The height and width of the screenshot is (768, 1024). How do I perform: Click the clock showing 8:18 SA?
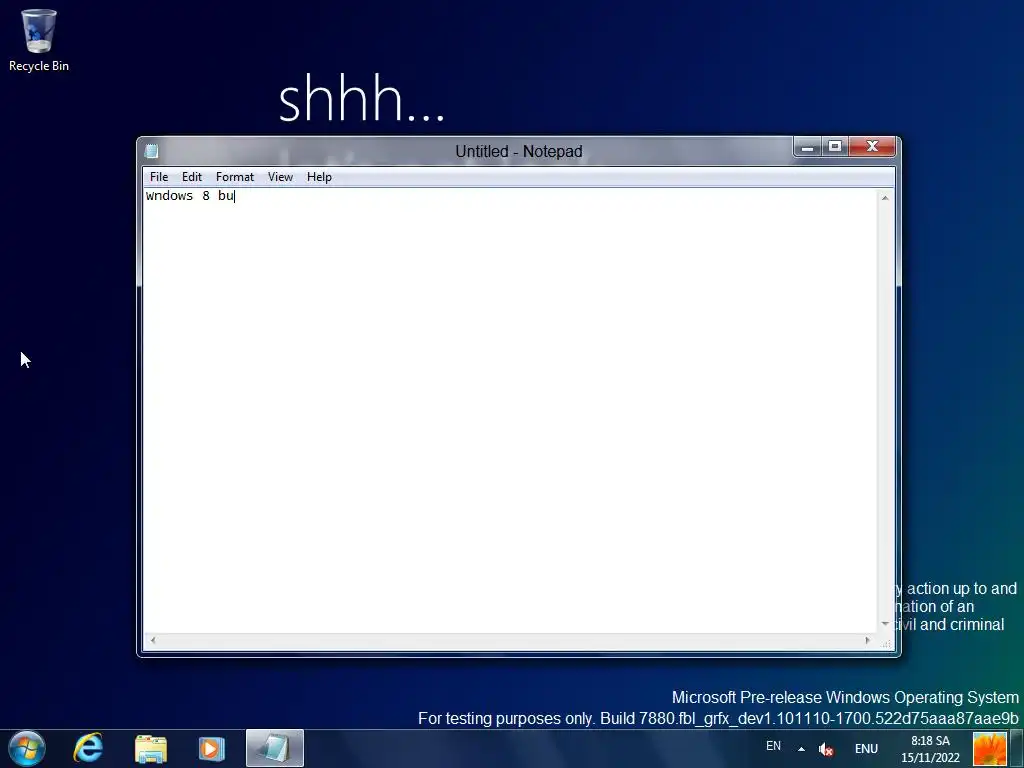[x=930, y=741]
